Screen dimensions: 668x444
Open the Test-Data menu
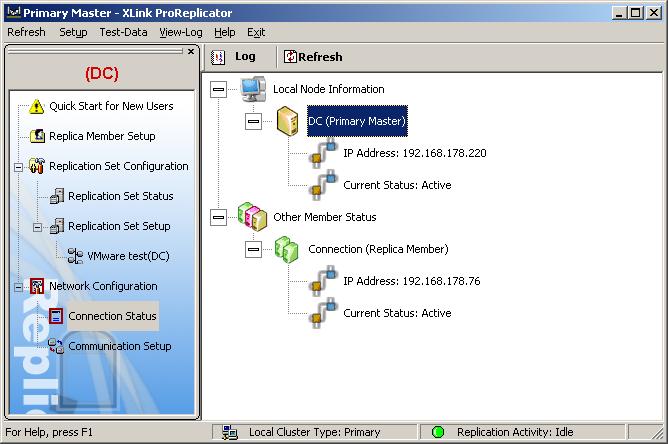tap(123, 32)
